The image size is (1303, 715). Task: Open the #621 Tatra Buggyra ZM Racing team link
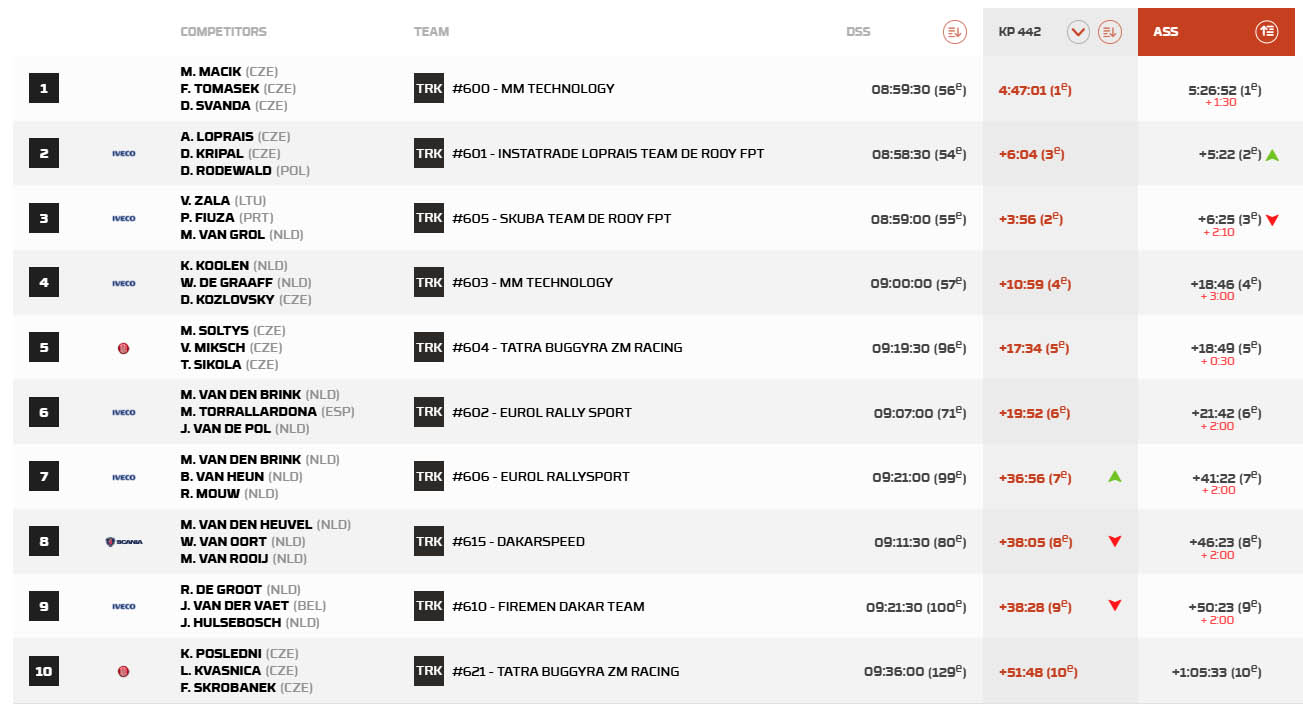[565, 671]
